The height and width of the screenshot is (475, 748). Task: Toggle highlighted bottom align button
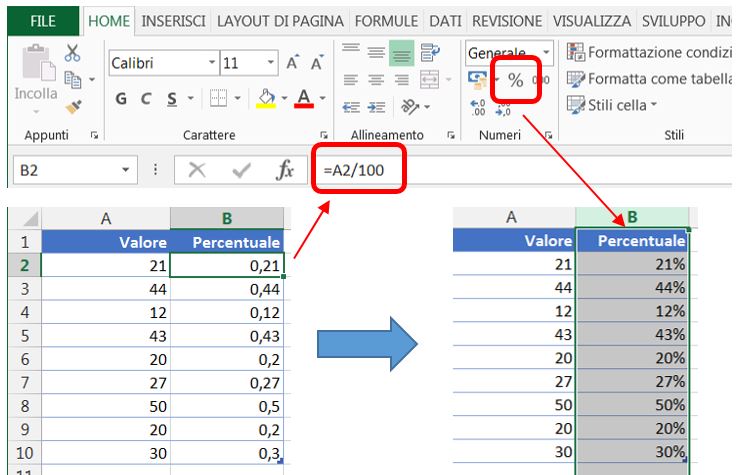pos(402,52)
